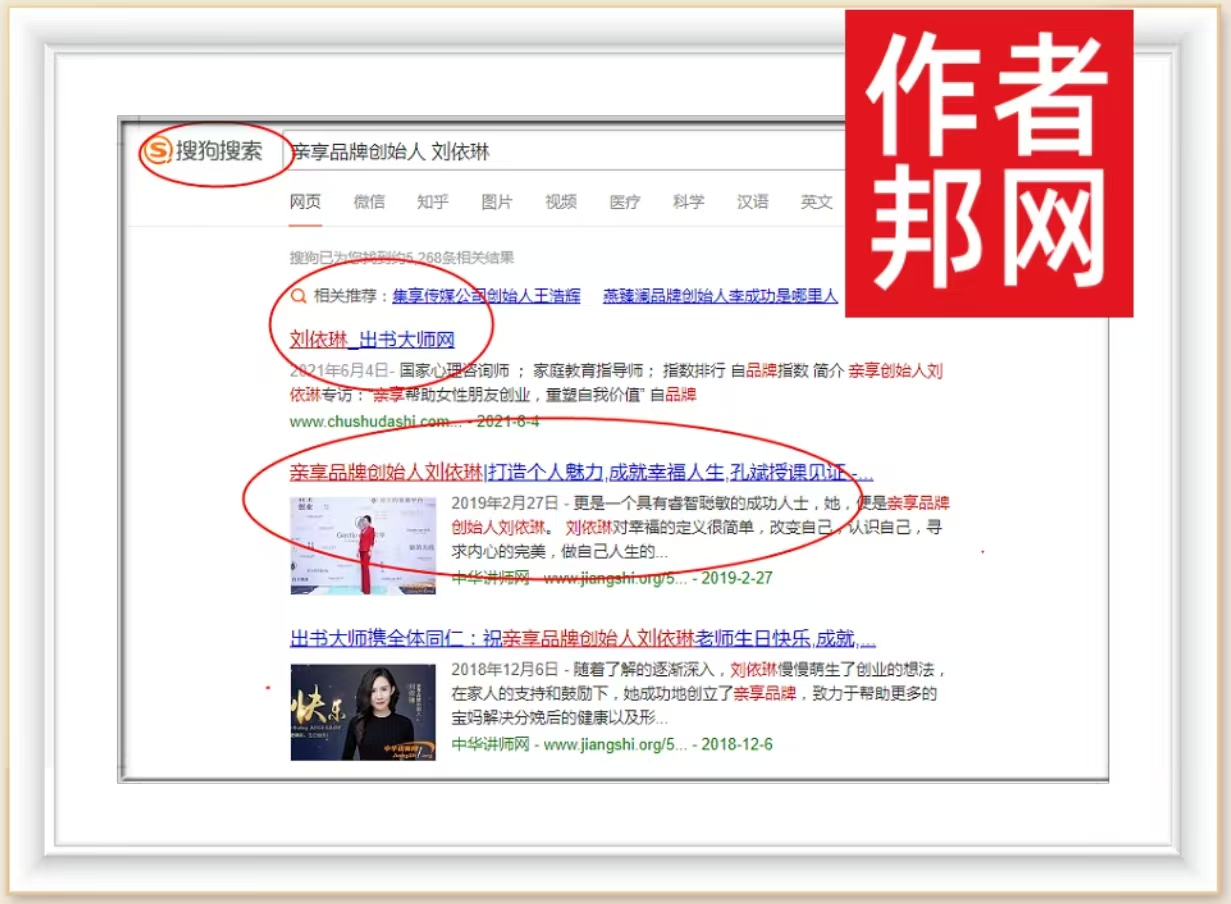This screenshot has height=904, width=1231.
Task: Switch to the 英文 tab
Action: [x=816, y=202]
